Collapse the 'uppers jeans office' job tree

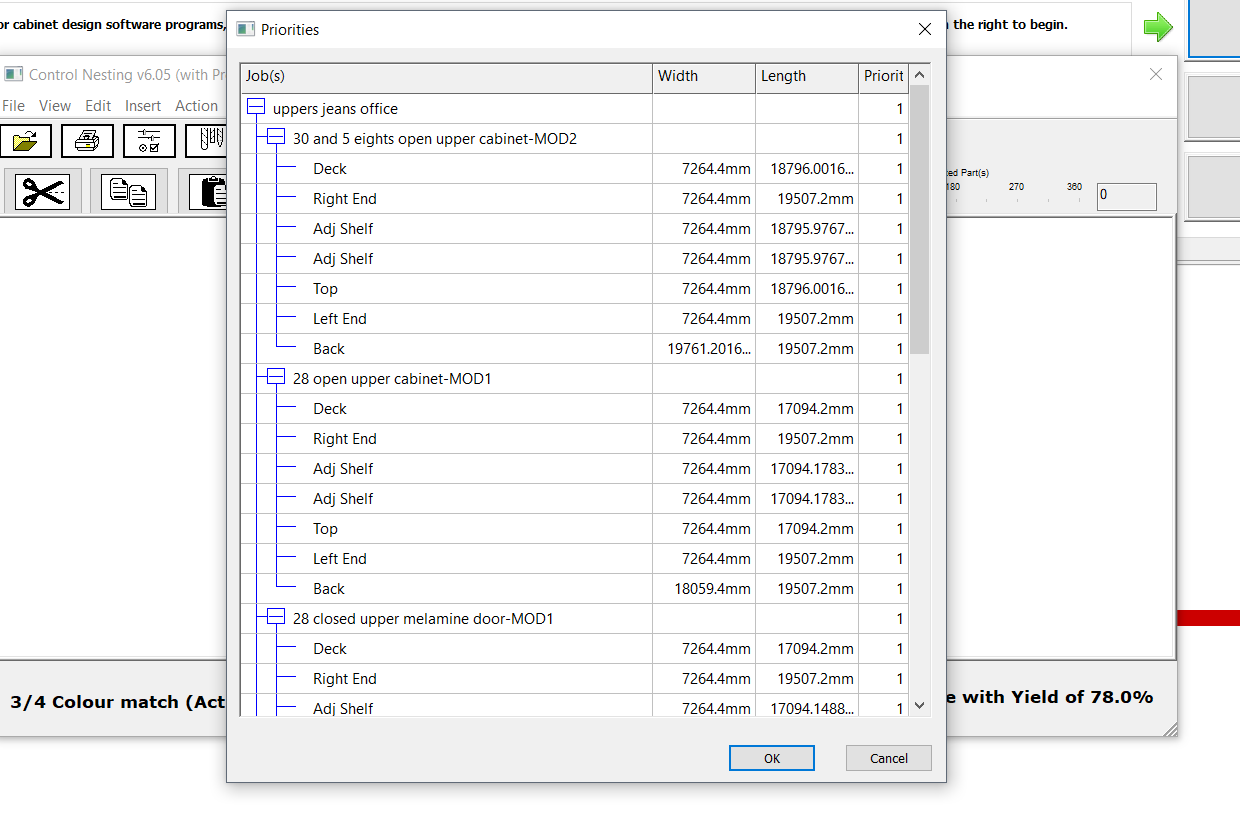[x=256, y=108]
